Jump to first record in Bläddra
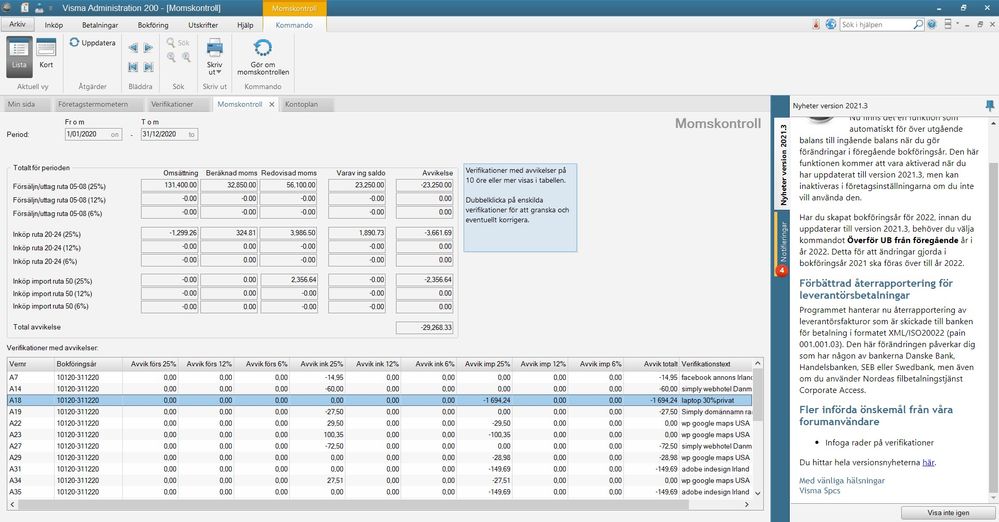 click(x=133, y=67)
